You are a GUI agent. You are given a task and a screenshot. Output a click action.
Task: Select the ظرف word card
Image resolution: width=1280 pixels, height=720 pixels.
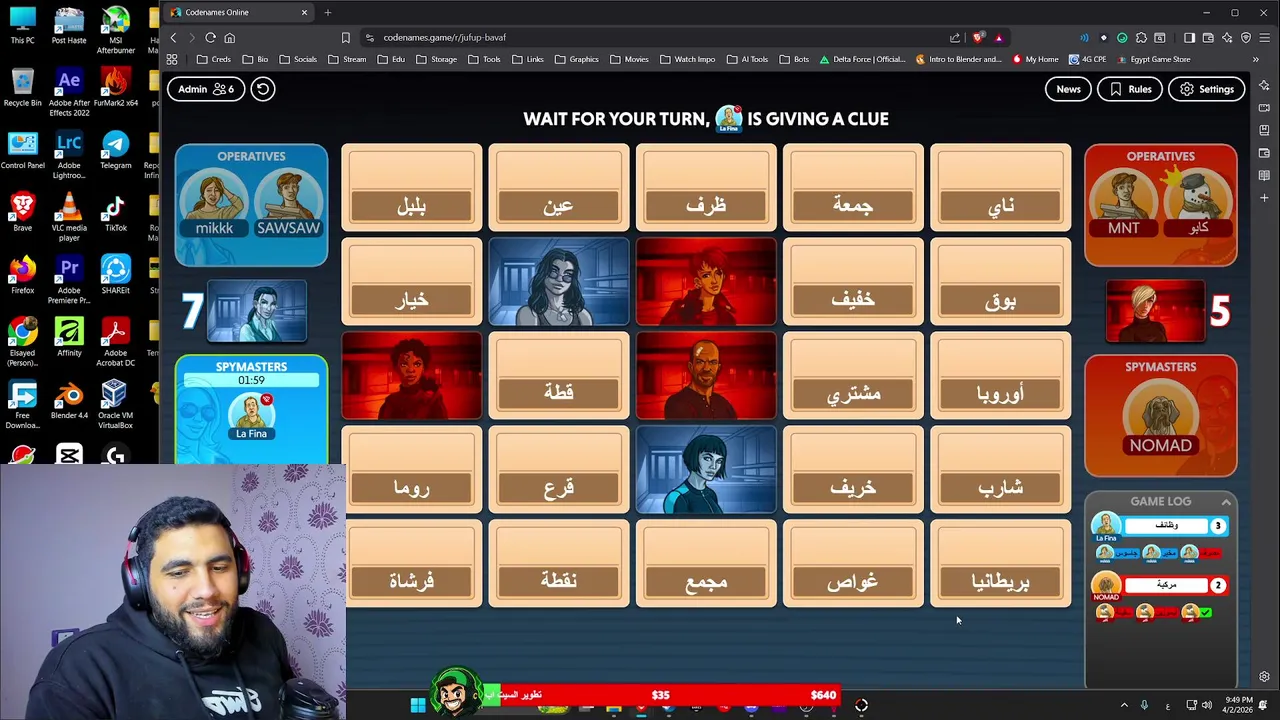click(x=705, y=188)
